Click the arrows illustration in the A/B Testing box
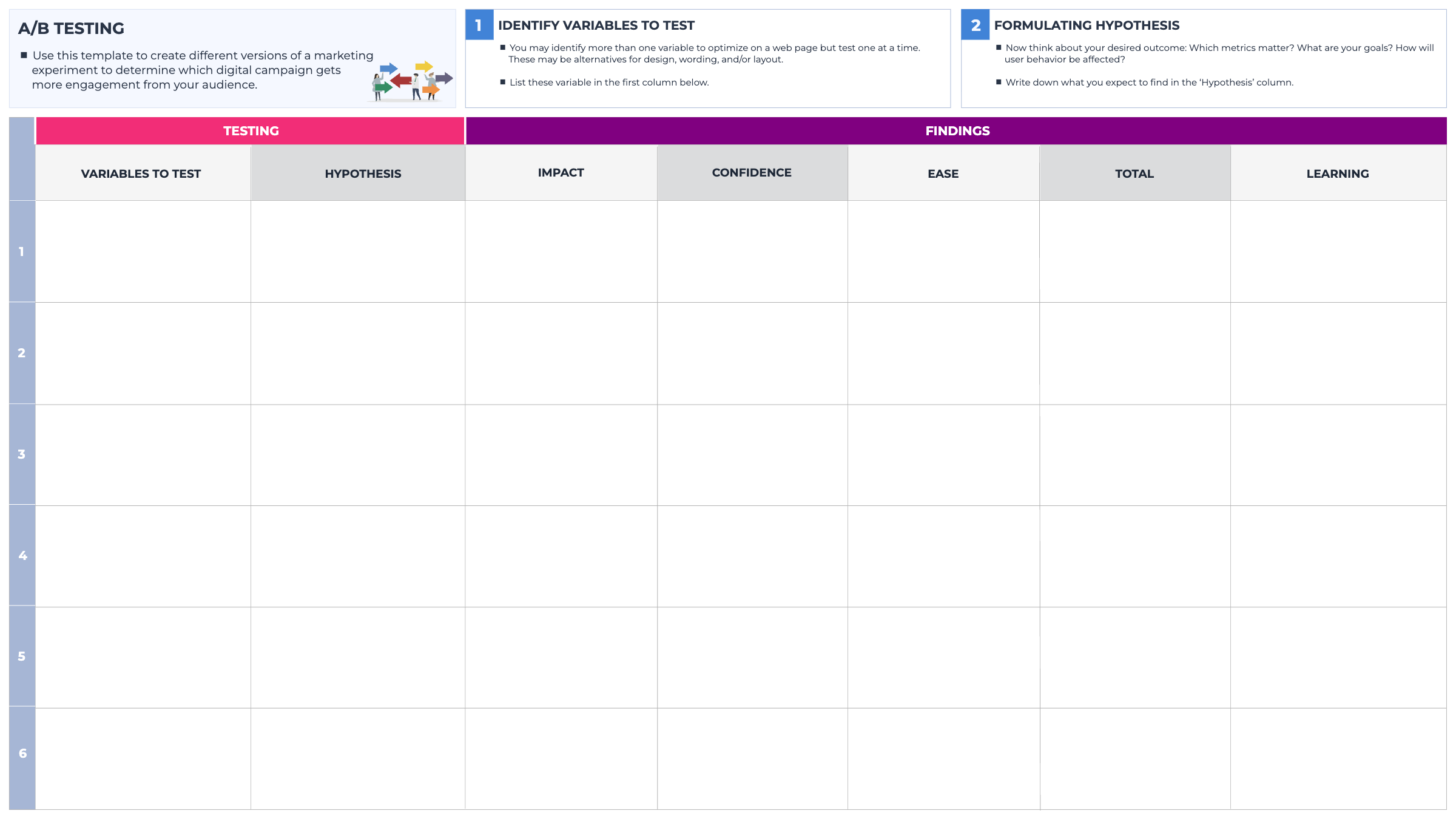 click(x=411, y=81)
